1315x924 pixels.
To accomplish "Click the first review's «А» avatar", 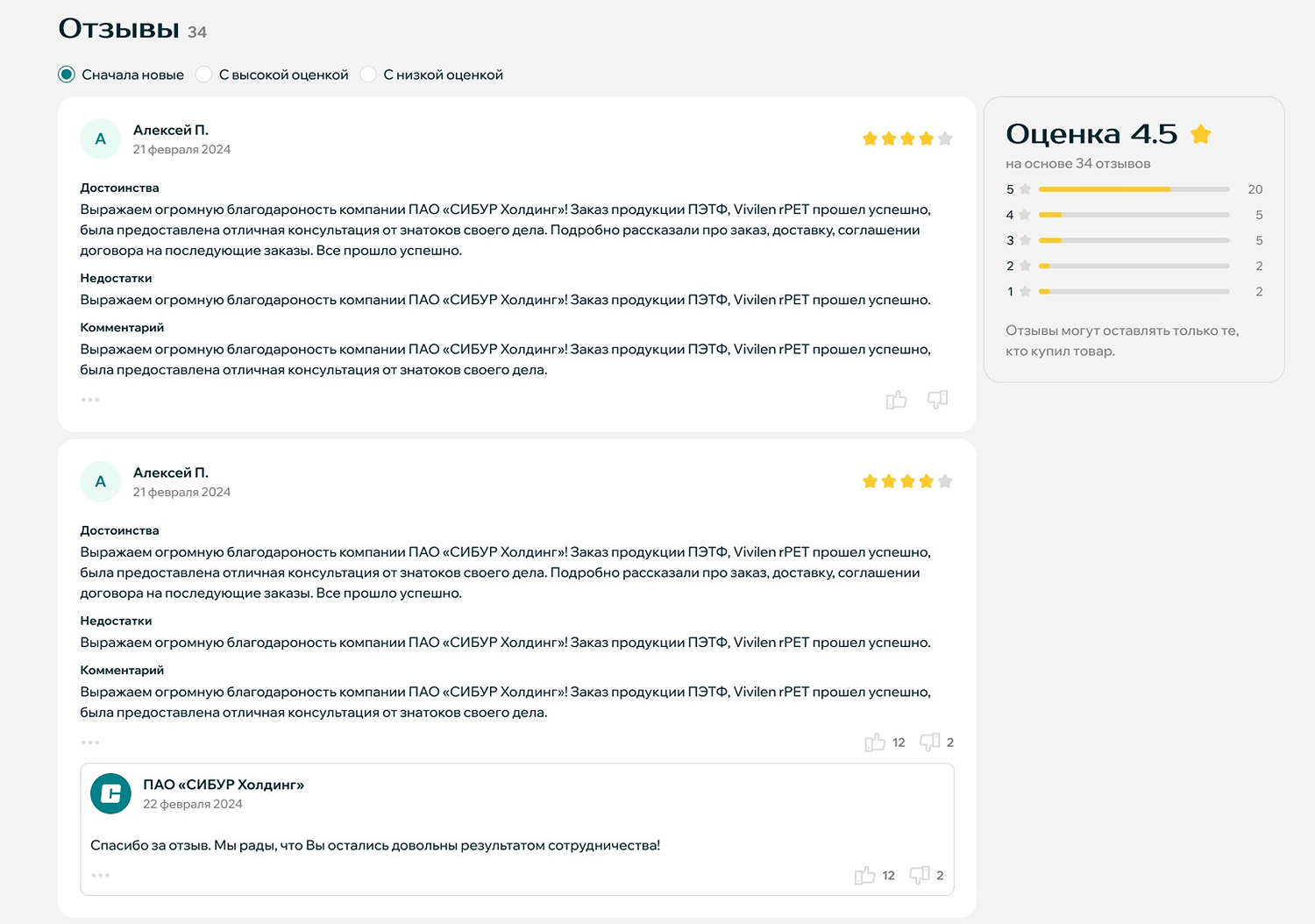I will pyautogui.click(x=101, y=139).
